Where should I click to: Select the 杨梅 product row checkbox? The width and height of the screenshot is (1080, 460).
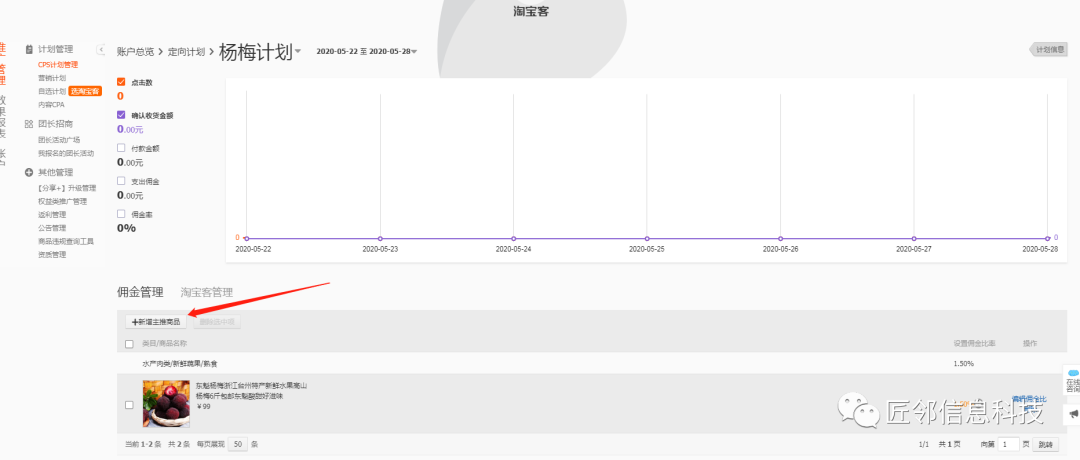tap(129, 405)
